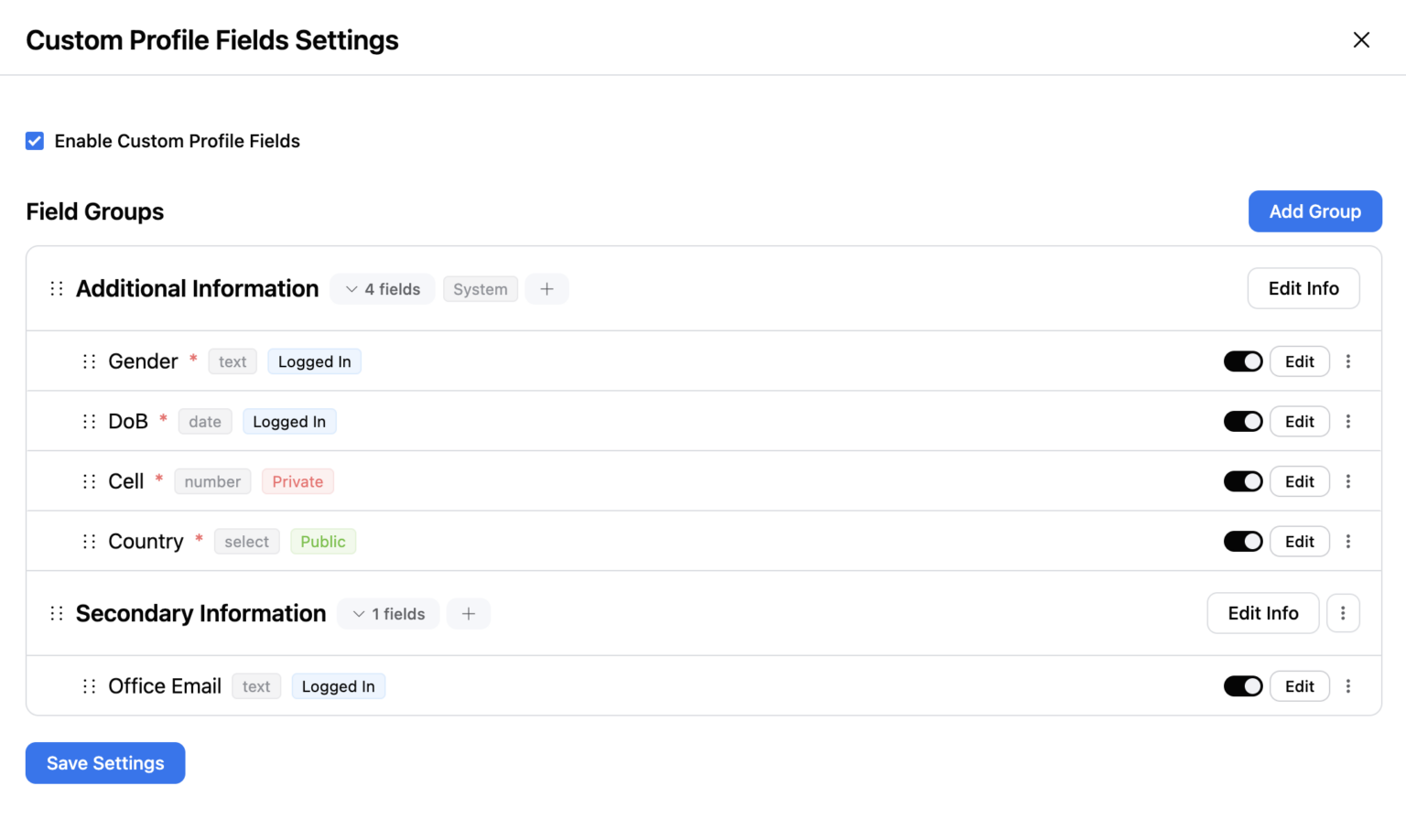Screen dimensions: 1406x840
Task: Click Edit Info for Secondary Information
Action: pos(1263,613)
